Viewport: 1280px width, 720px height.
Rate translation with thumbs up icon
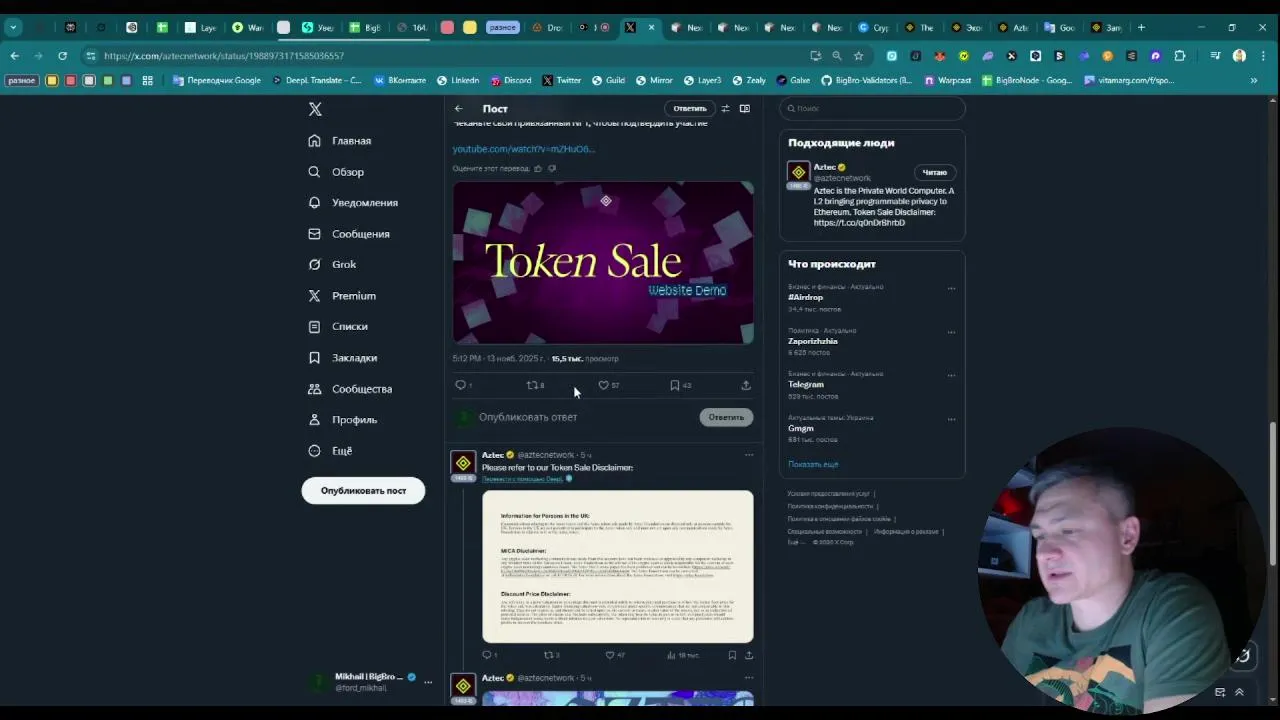click(x=538, y=168)
